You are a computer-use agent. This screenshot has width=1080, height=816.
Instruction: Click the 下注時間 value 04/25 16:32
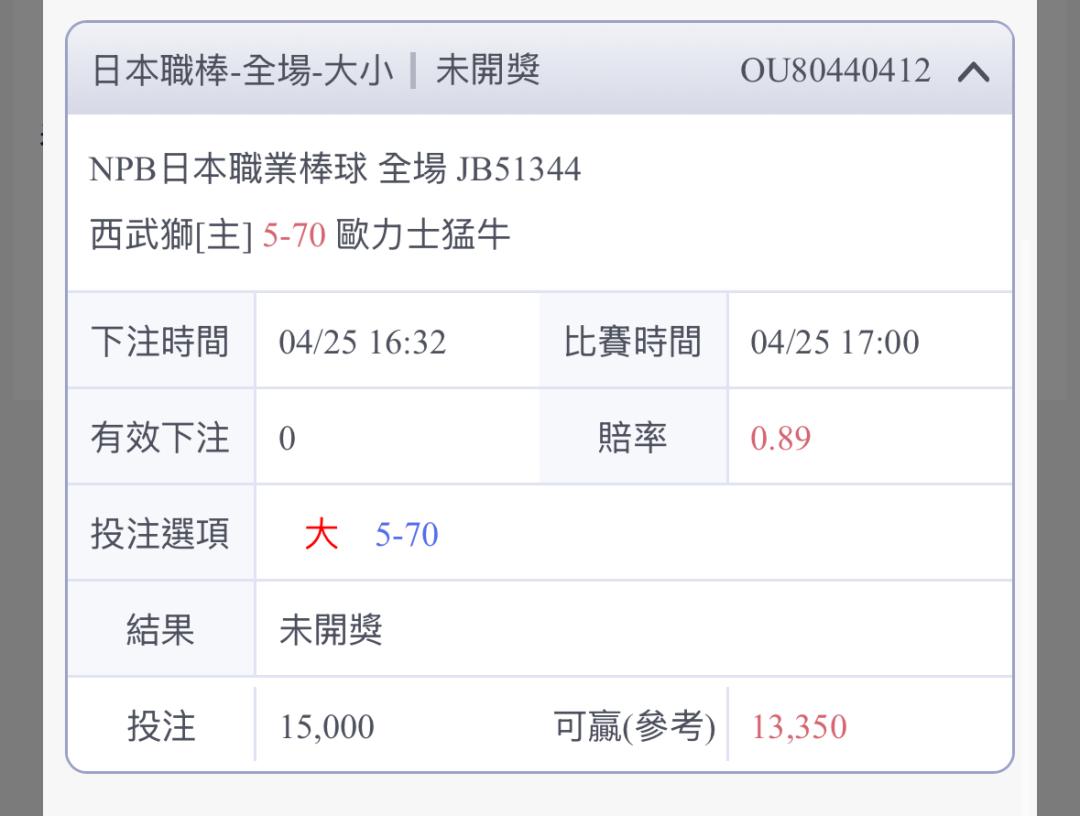point(362,342)
